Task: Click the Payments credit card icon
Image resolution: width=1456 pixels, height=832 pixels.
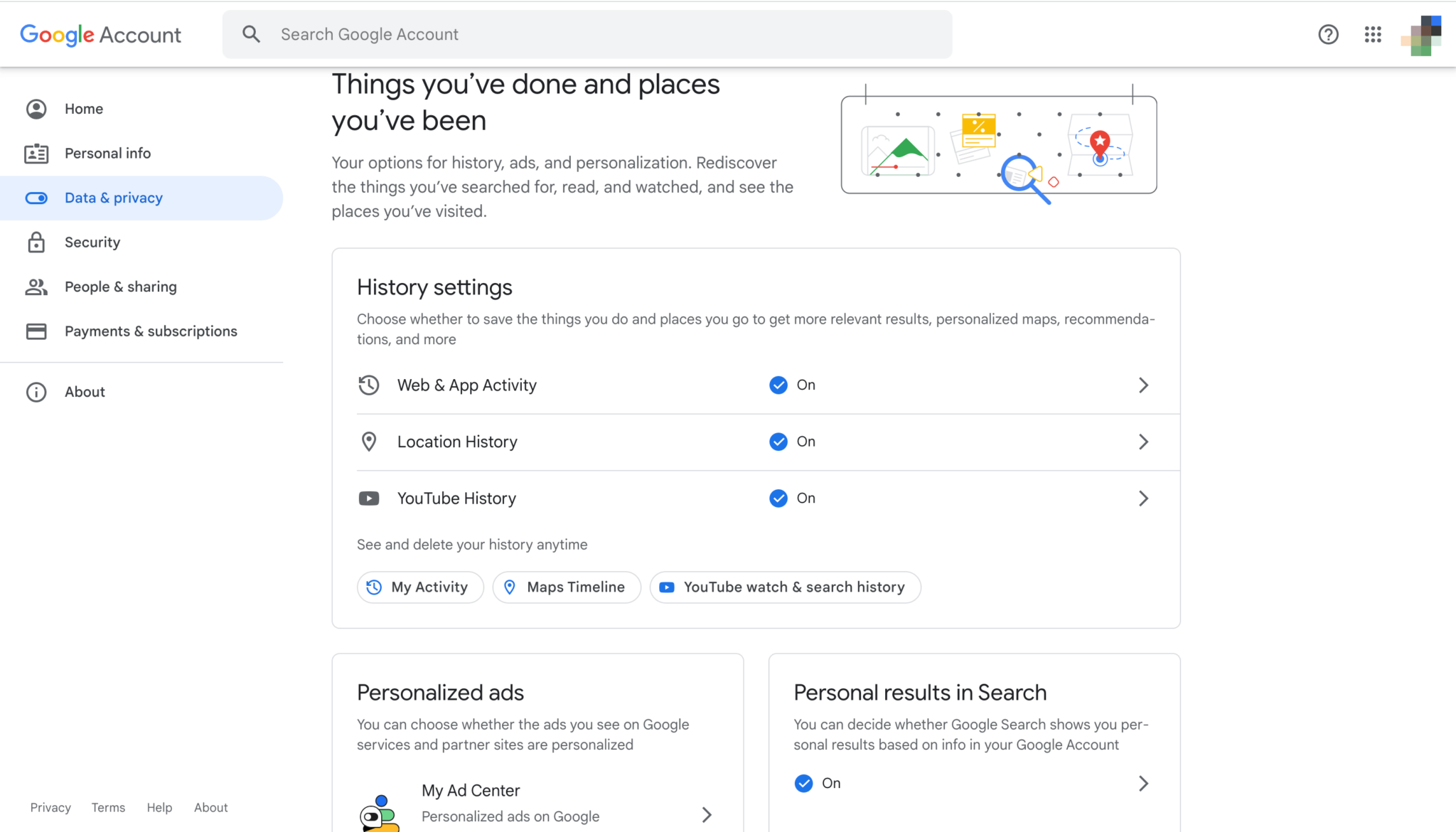Action: point(36,331)
